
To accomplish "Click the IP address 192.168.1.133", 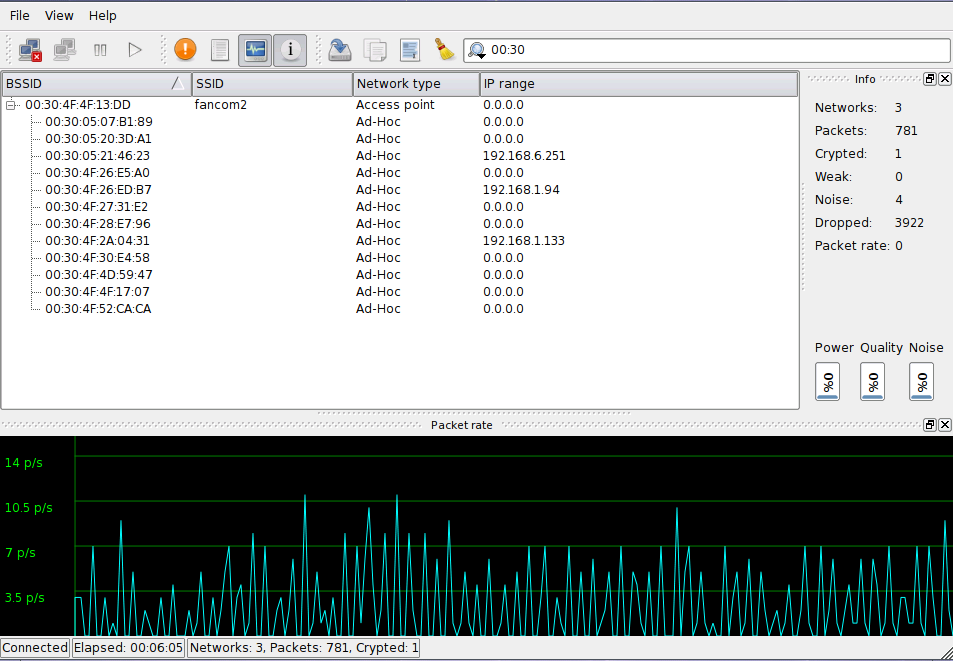I will 524,241.
